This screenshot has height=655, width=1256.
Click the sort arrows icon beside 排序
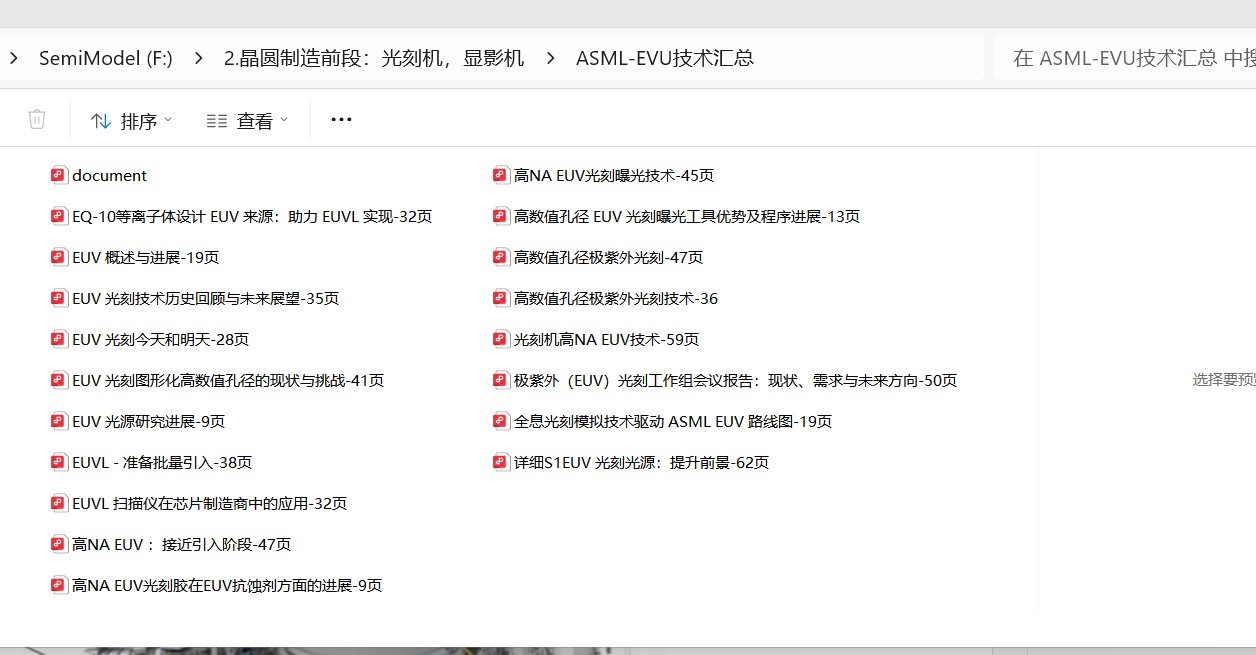coord(101,119)
